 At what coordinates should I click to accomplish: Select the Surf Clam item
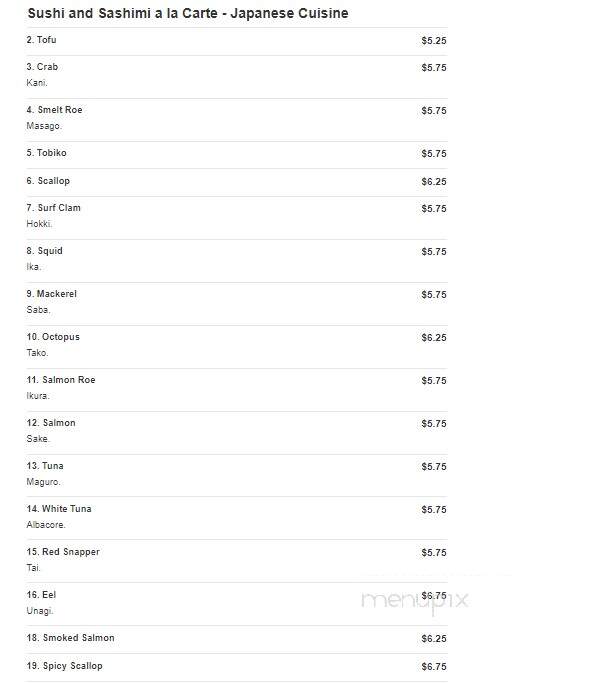237,218
